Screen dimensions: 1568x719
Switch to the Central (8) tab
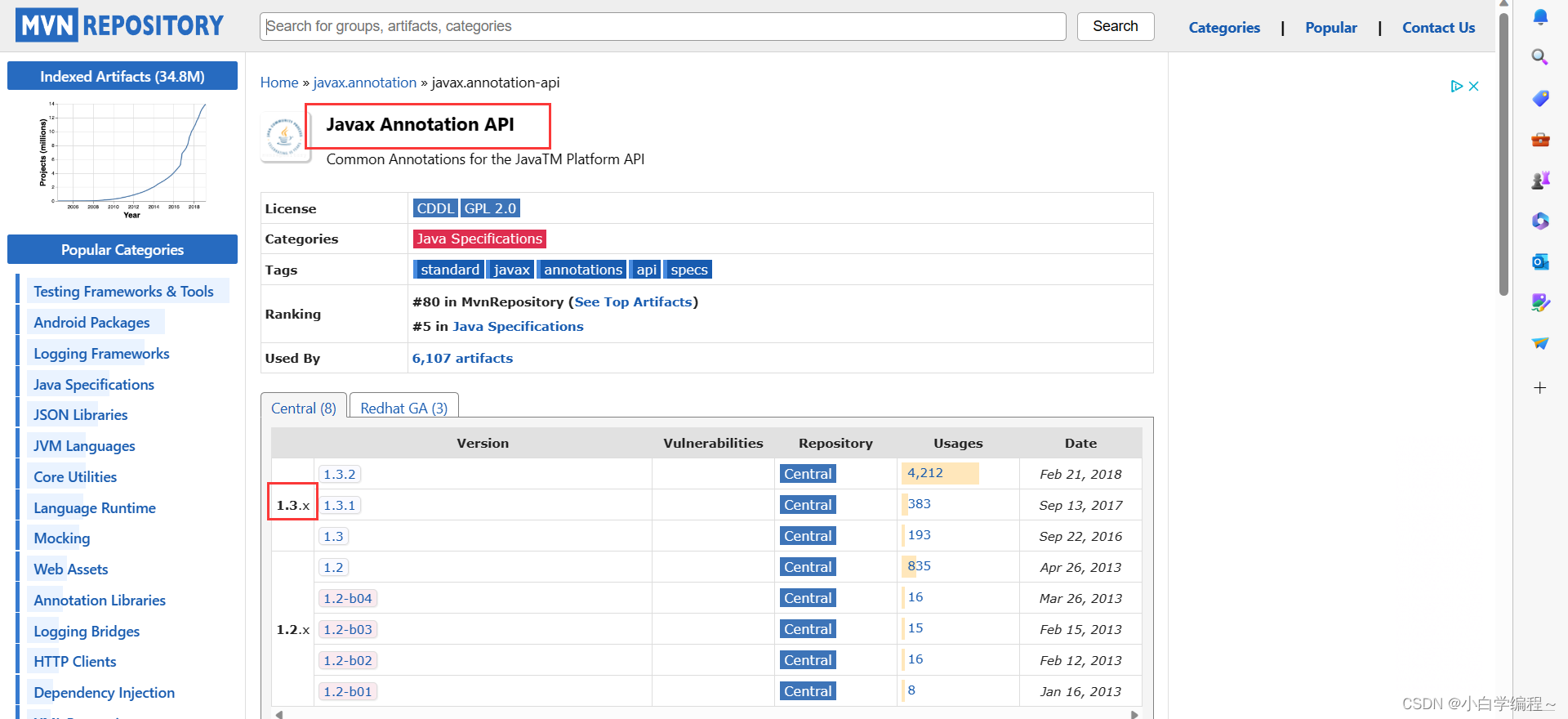coord(304,408)
